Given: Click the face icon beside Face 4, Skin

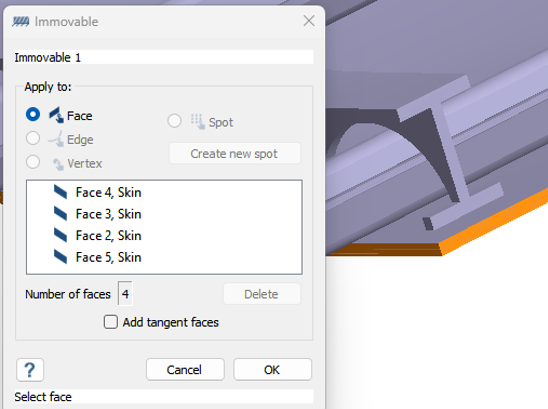Looking at the screenshot, I should [x=60, y=192].
